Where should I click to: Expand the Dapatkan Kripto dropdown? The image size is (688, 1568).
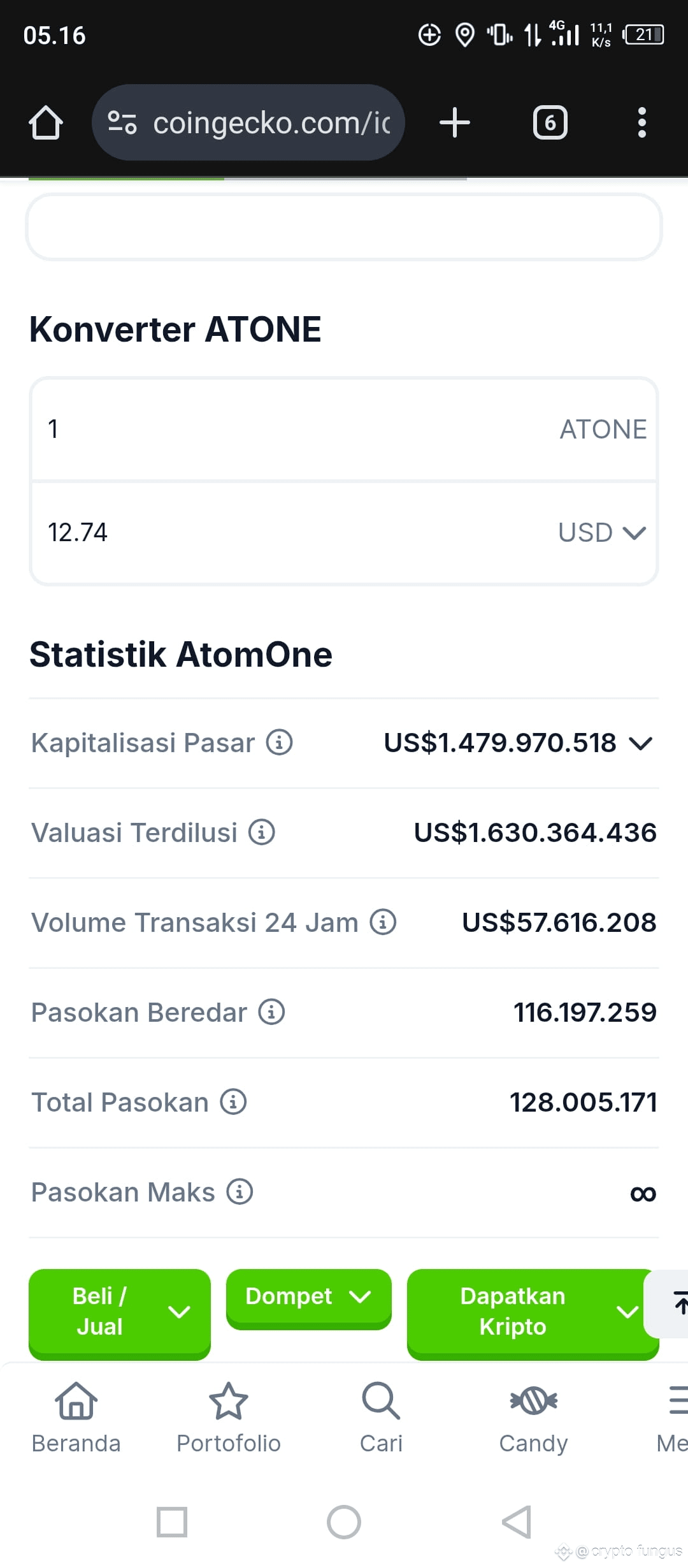coord(533,1312)
